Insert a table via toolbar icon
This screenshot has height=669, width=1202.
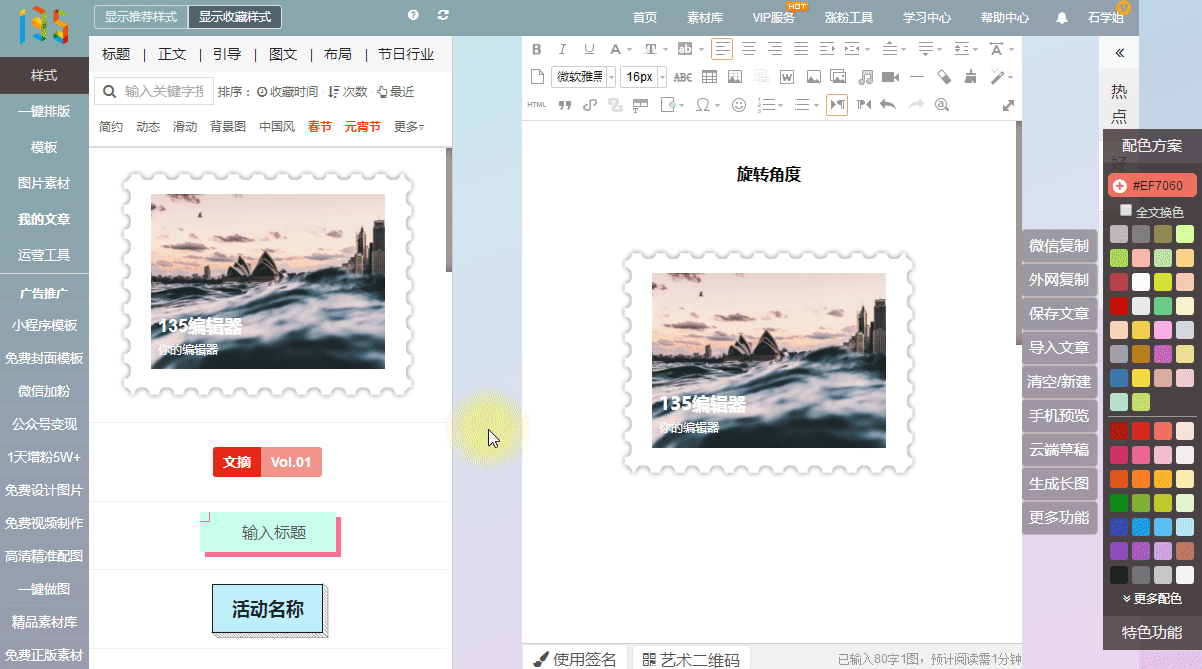pos(709,77)
